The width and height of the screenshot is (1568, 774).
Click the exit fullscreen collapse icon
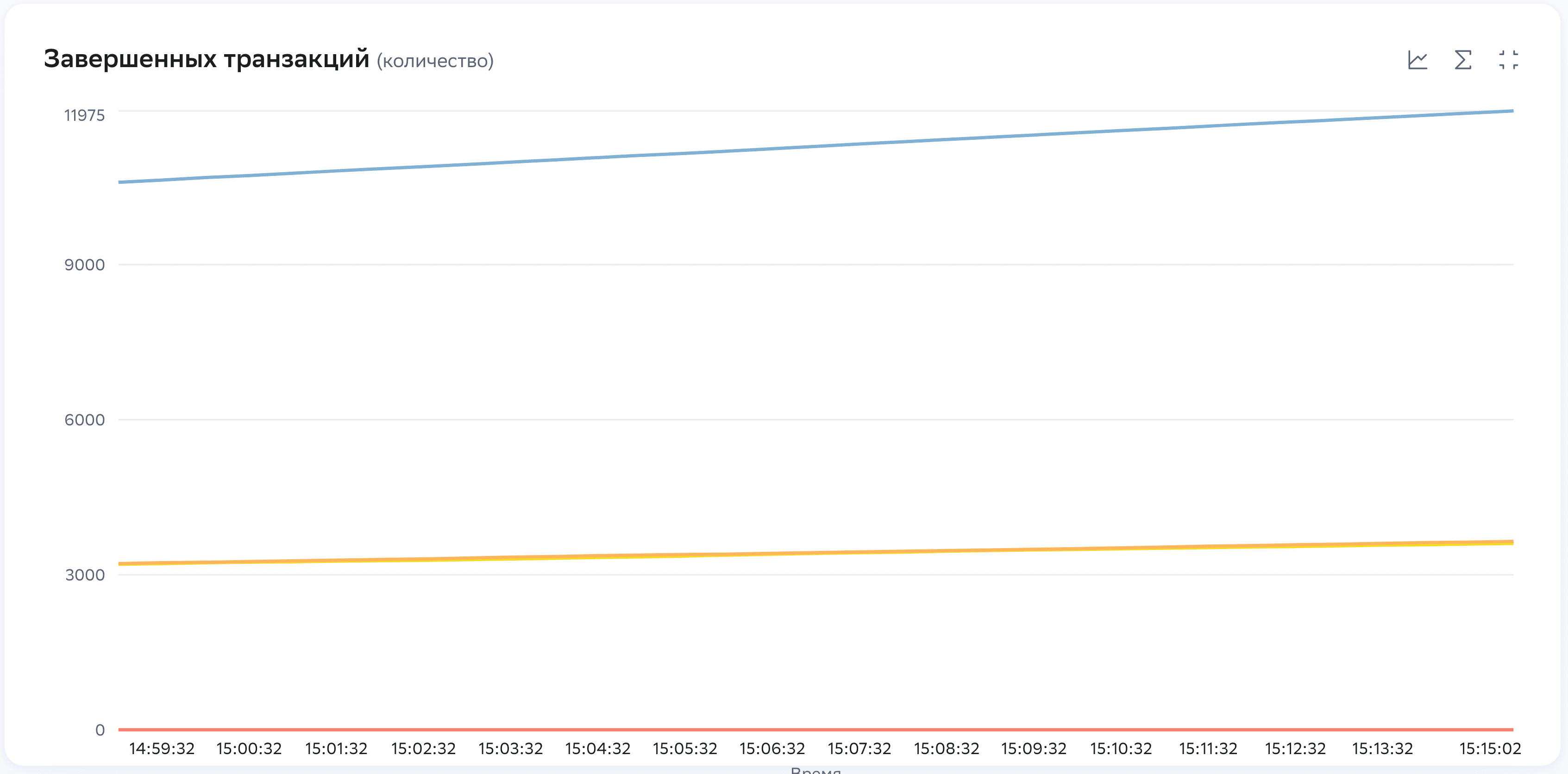[1508, 60]
